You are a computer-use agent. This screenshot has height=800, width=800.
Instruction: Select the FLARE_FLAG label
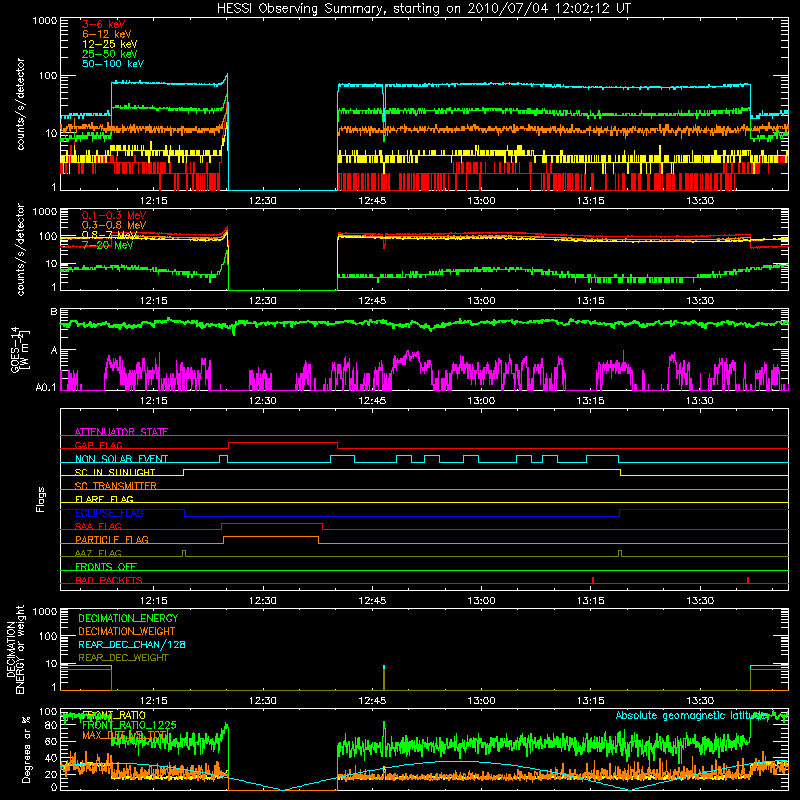pyautogui.click(x=104, y=499)
